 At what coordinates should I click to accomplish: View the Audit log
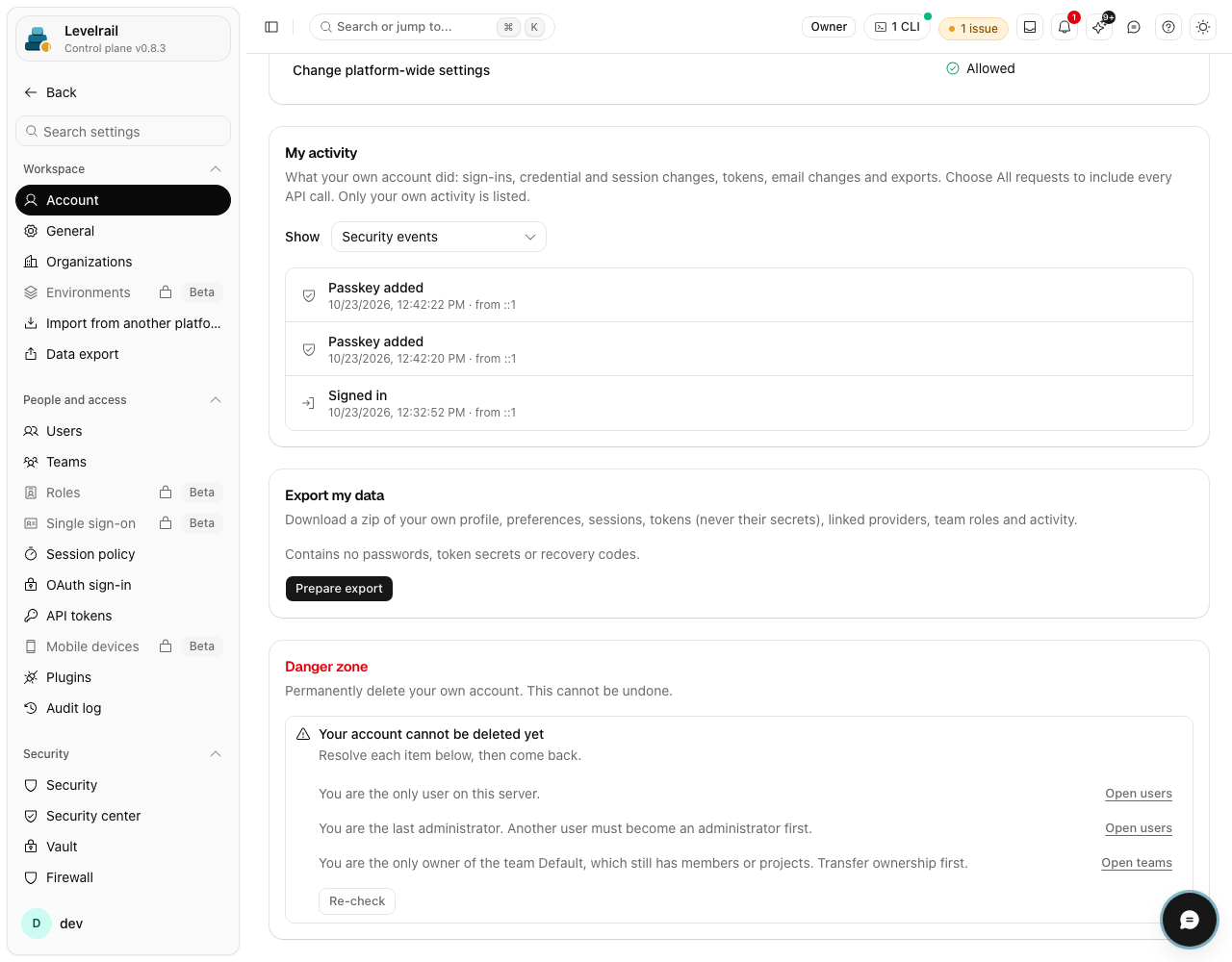tap(123, 708)
